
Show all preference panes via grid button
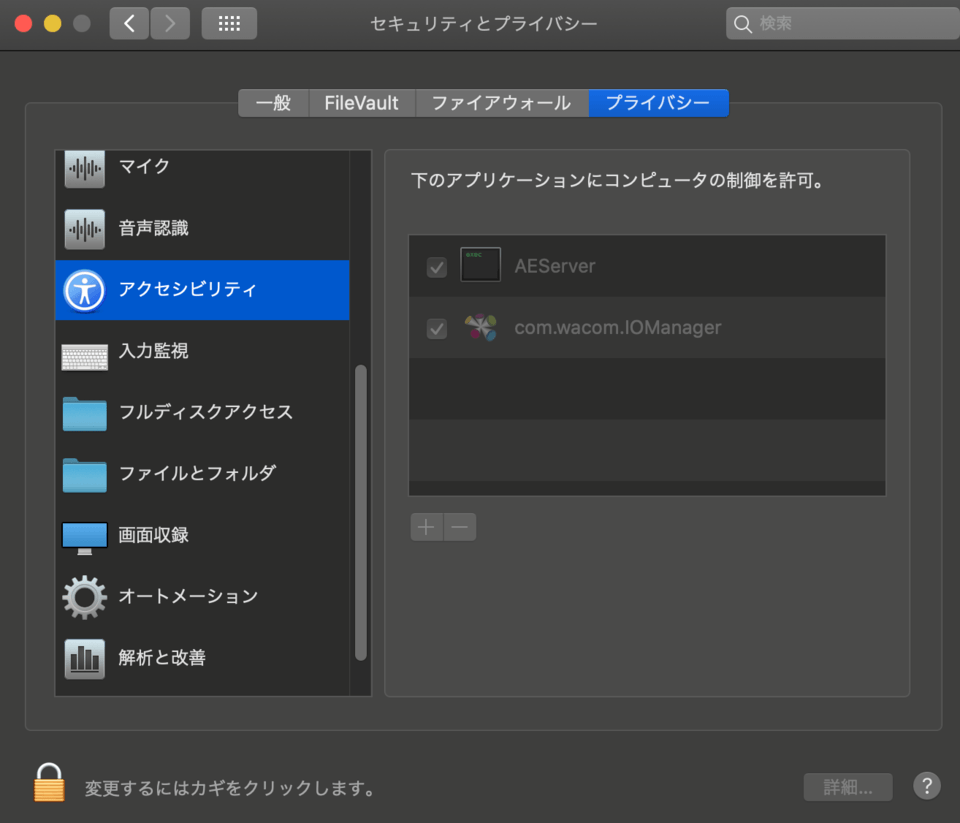tap(229, 23)
